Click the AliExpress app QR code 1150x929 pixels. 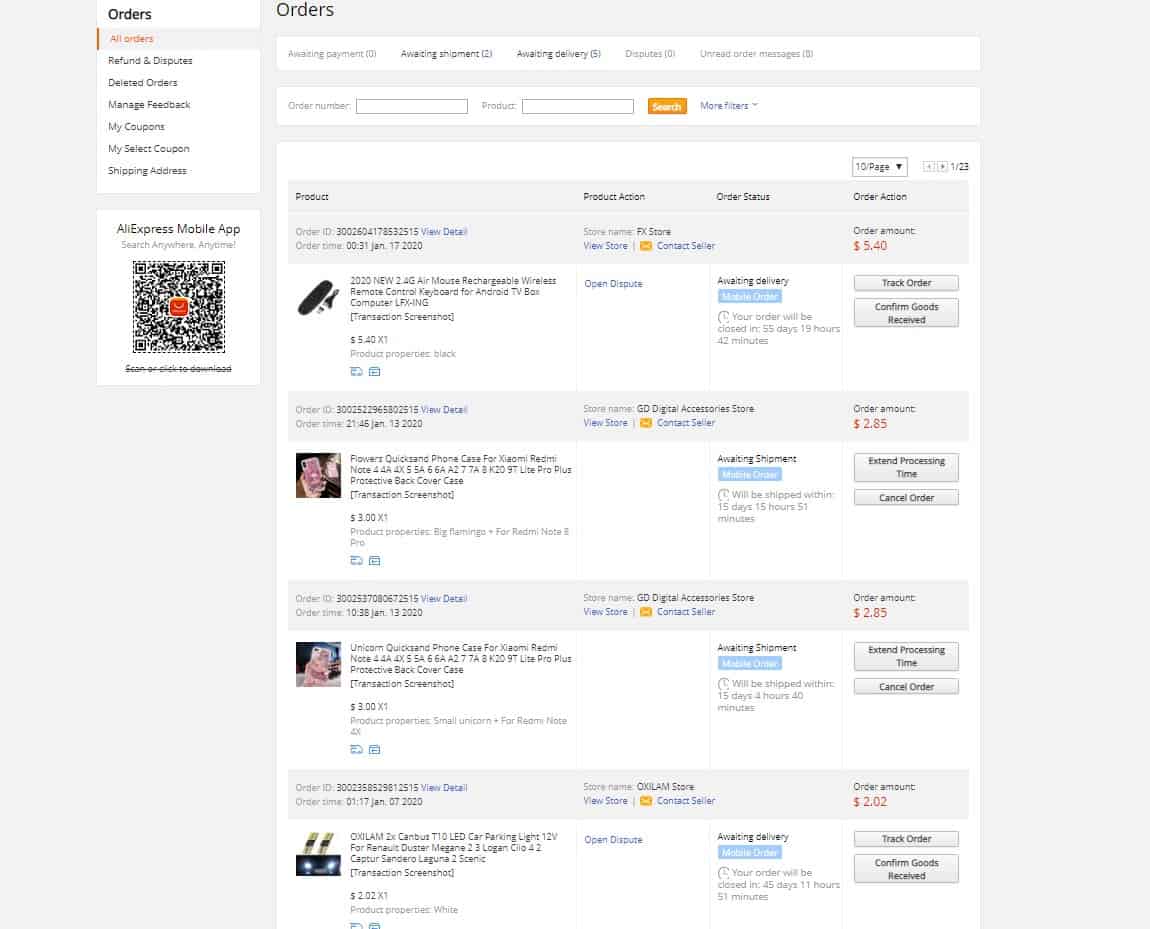[179, 307]
